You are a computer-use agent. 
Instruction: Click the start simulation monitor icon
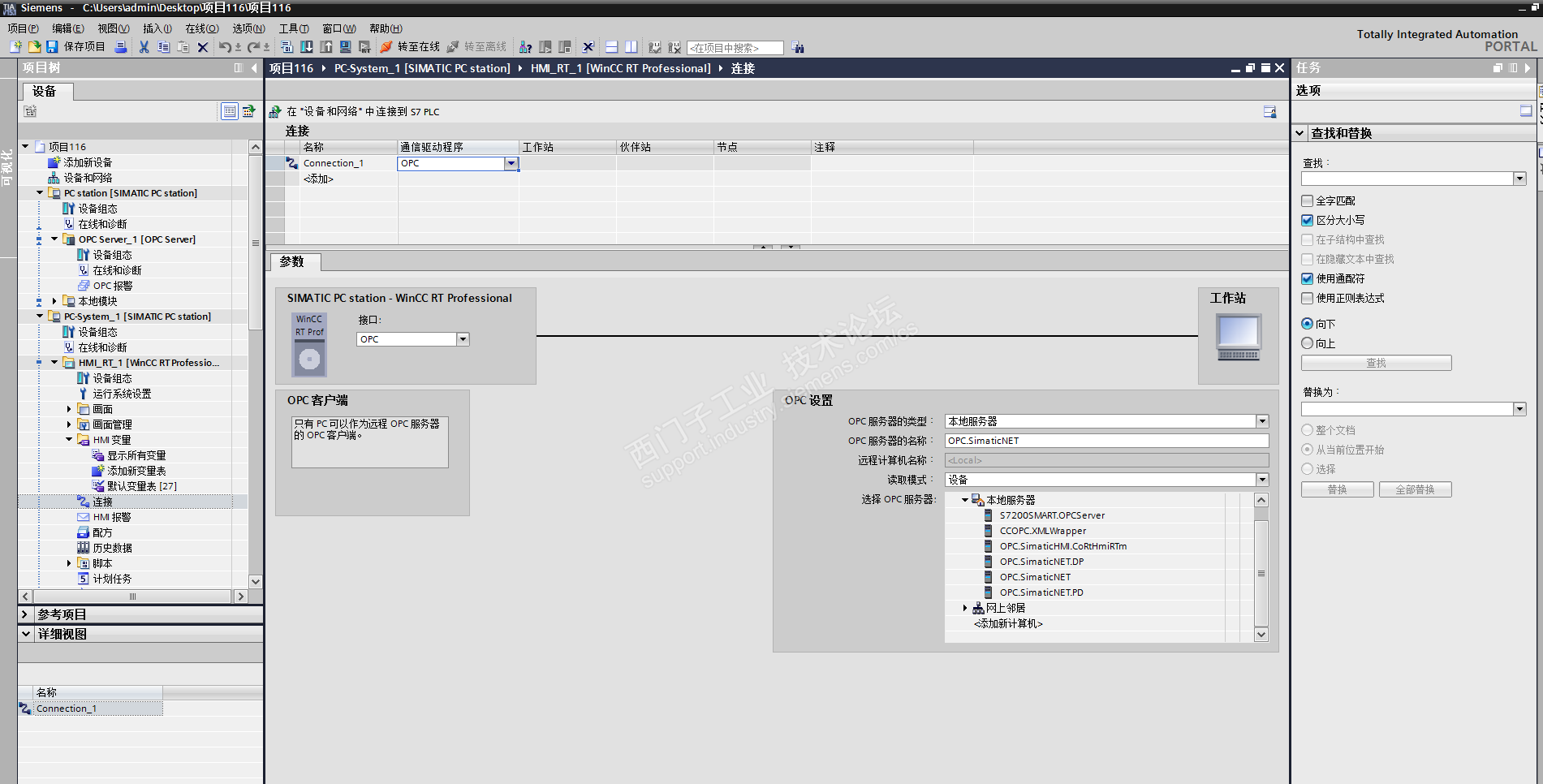(x=346, y=47)
